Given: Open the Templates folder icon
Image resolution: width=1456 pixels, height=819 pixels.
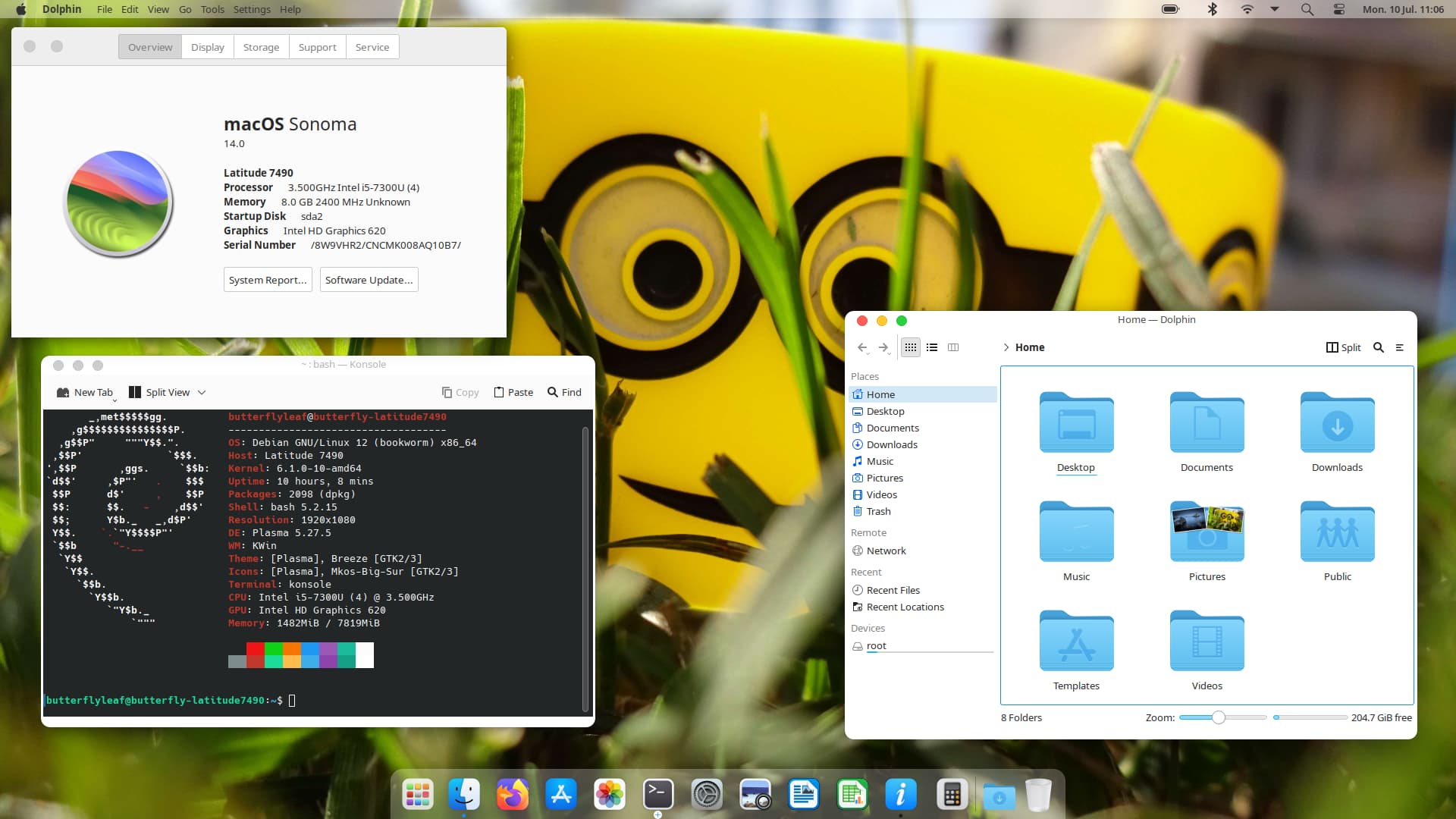Looking at the screenshot, I should click(x=1076, y=641).
